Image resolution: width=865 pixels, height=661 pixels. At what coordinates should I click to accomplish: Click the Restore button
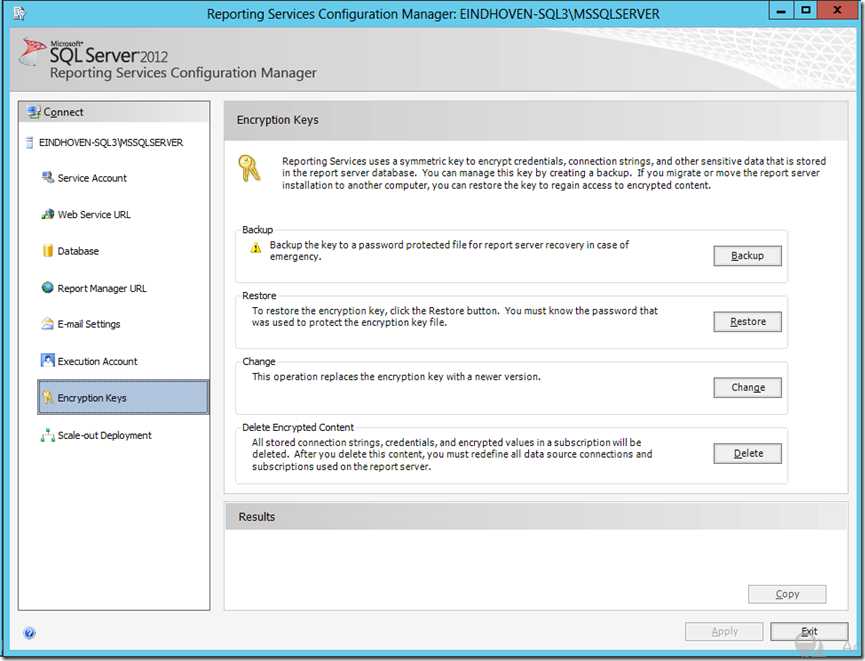pyautogui.click(x=747, y=322)
